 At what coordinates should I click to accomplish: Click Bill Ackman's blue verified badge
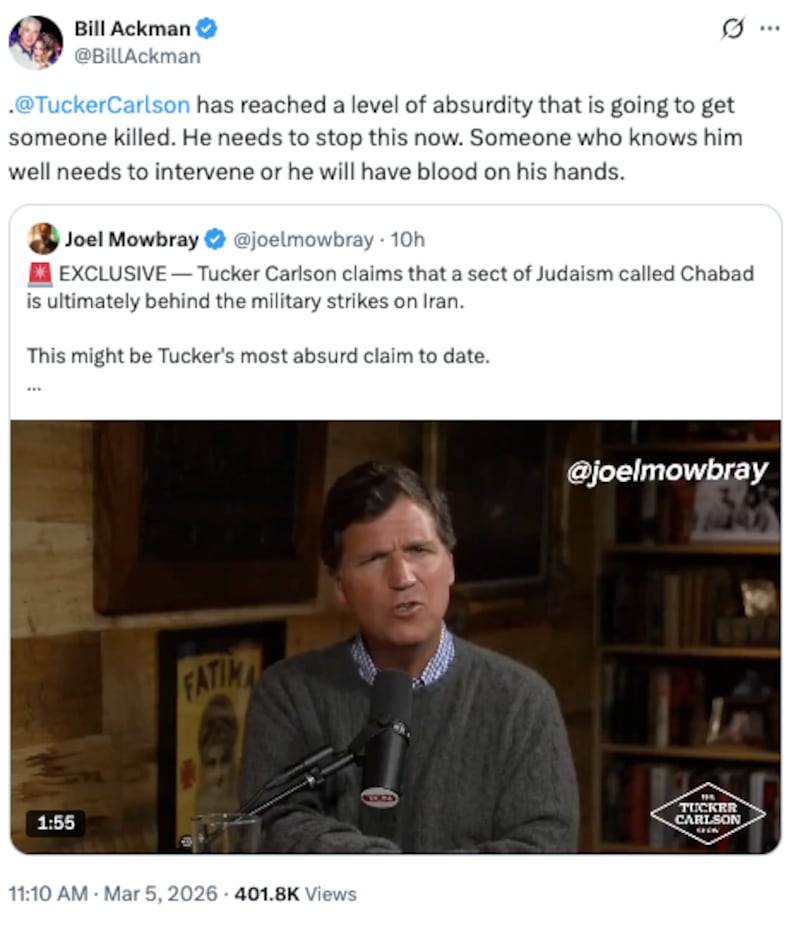(x=207, y=29)
